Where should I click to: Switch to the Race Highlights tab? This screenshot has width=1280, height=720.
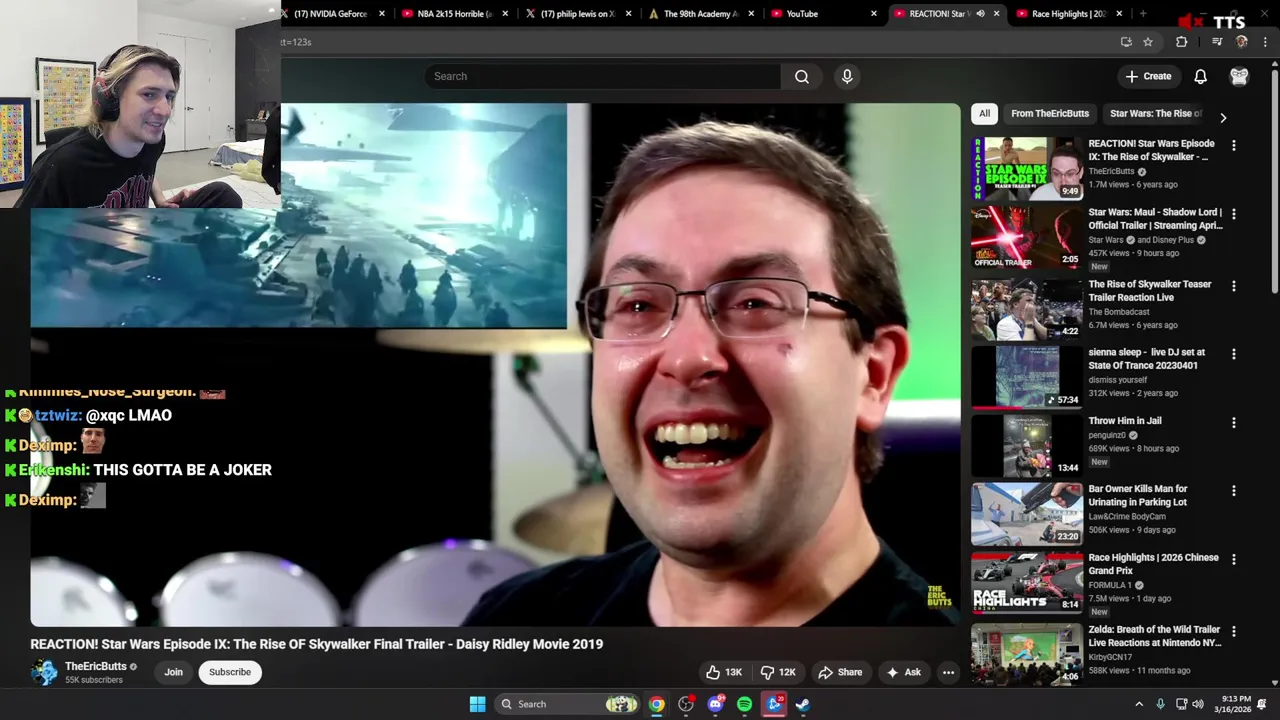1068,14
